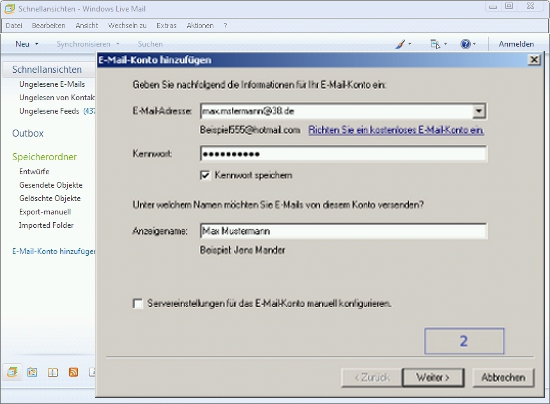Select the Export-manuell folder
550x404 pixels.
click(x=45, y=212)
